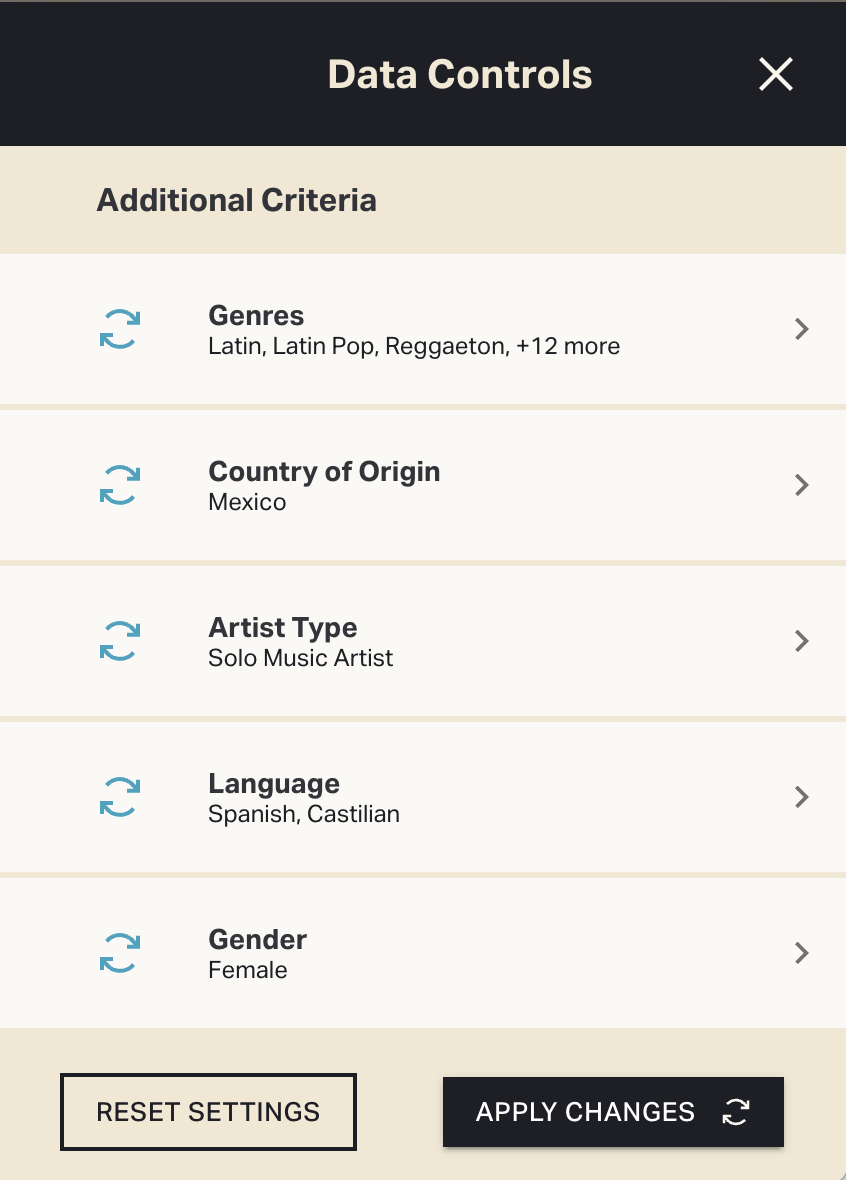This screenshot has height=1180, width=846.
Task: Click the Female gender value text
Action: coord(248,970)
